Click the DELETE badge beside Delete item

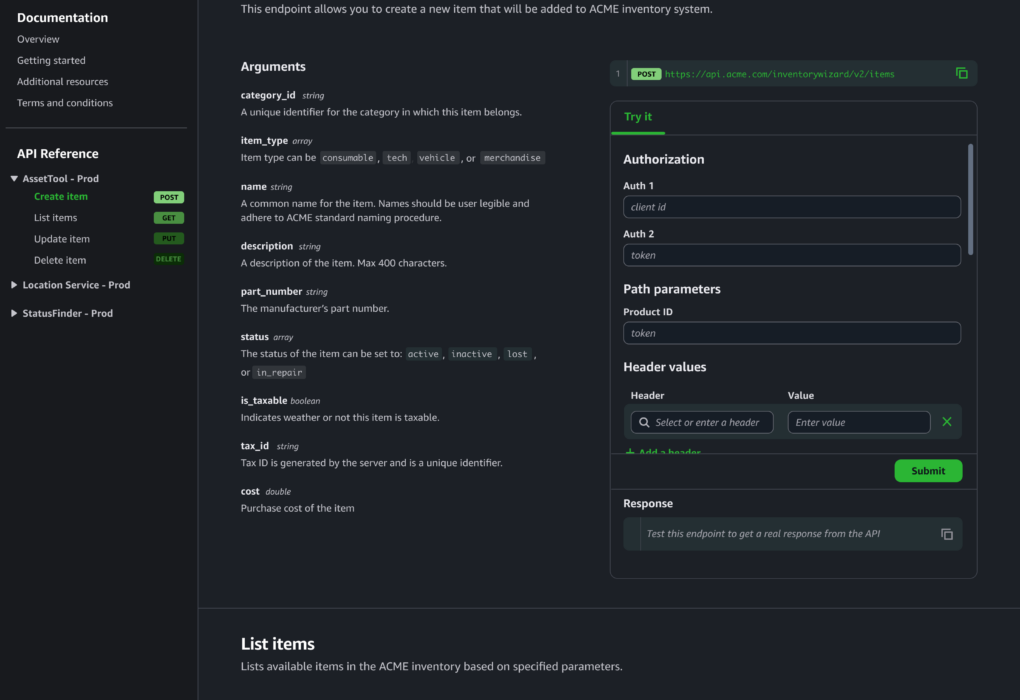point(168,260)
